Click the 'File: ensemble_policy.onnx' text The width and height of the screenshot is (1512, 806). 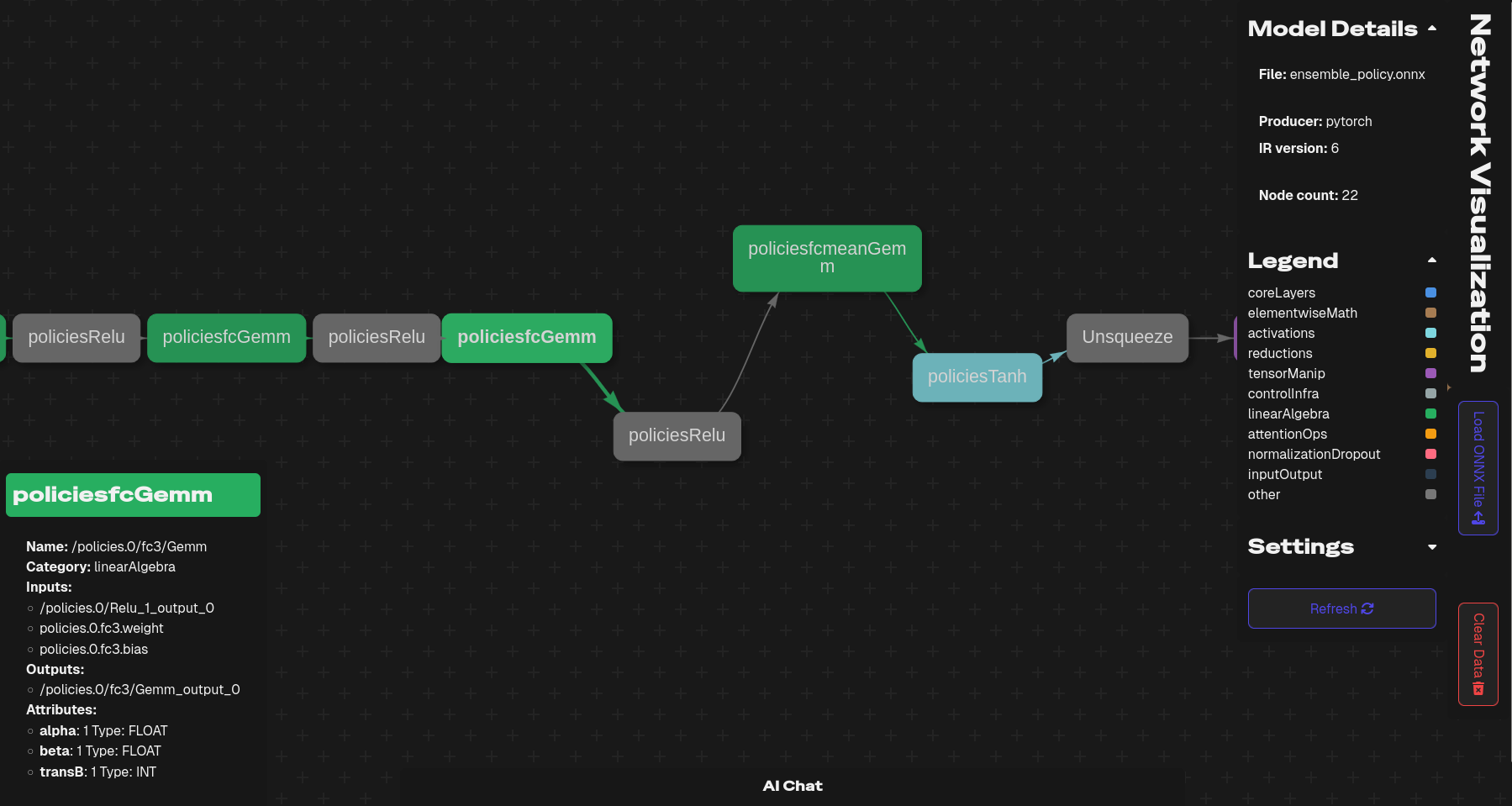pyautogui.click(x=1341, y=74)
